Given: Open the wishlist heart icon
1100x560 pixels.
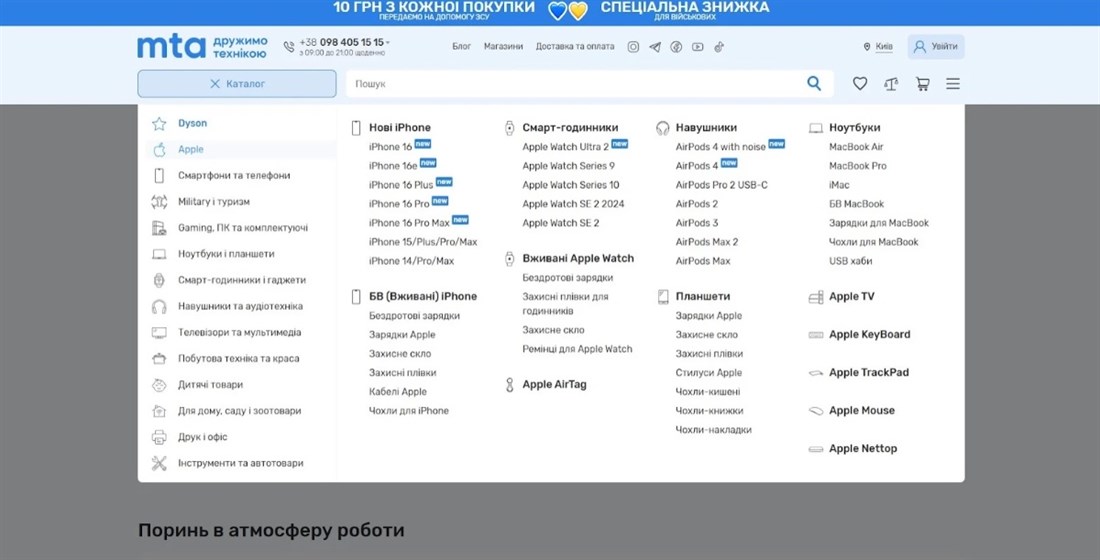Looking at the screenshot, I should [x=860, y=84].
